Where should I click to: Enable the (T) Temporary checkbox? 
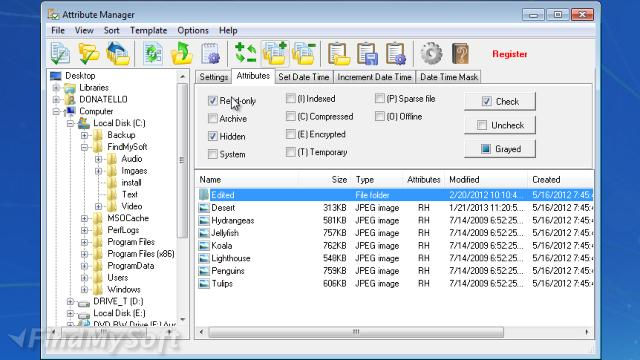pyautogui.click(x=291, y=152)
